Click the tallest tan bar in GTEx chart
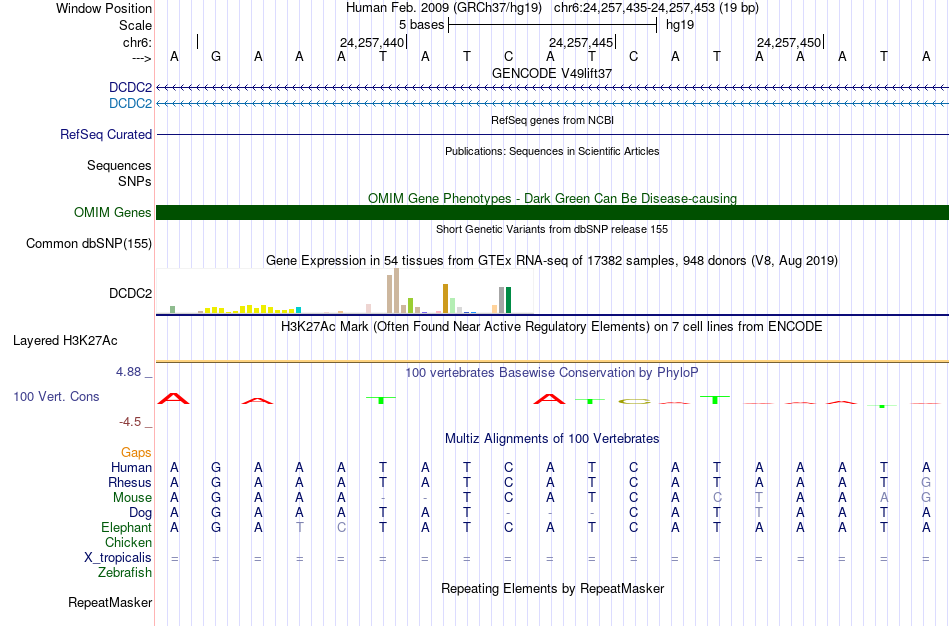Image resolution: width=950 pixels, height=626 pixels. click(x=397, y=291)
